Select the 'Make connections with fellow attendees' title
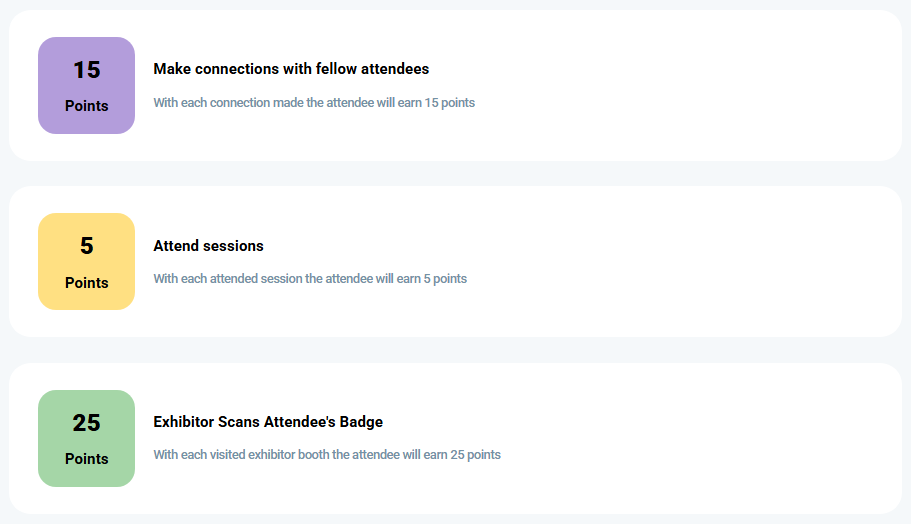Viewport: 911px width, 524px height. [291, 69]
